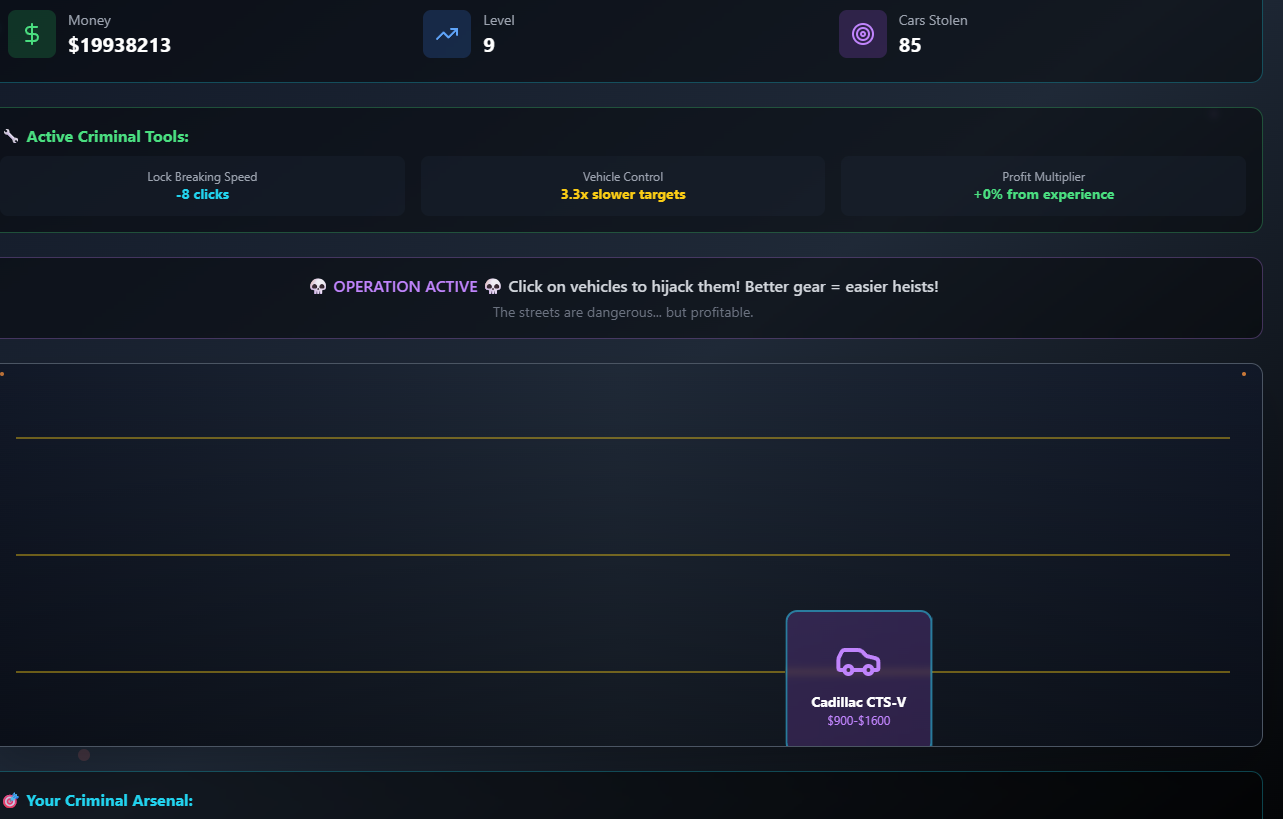Click the skull icon before OPERATION ACTIVE
Image resolution: width=1283 pixels, height=819 pixels.
click(x=318, y=287)
